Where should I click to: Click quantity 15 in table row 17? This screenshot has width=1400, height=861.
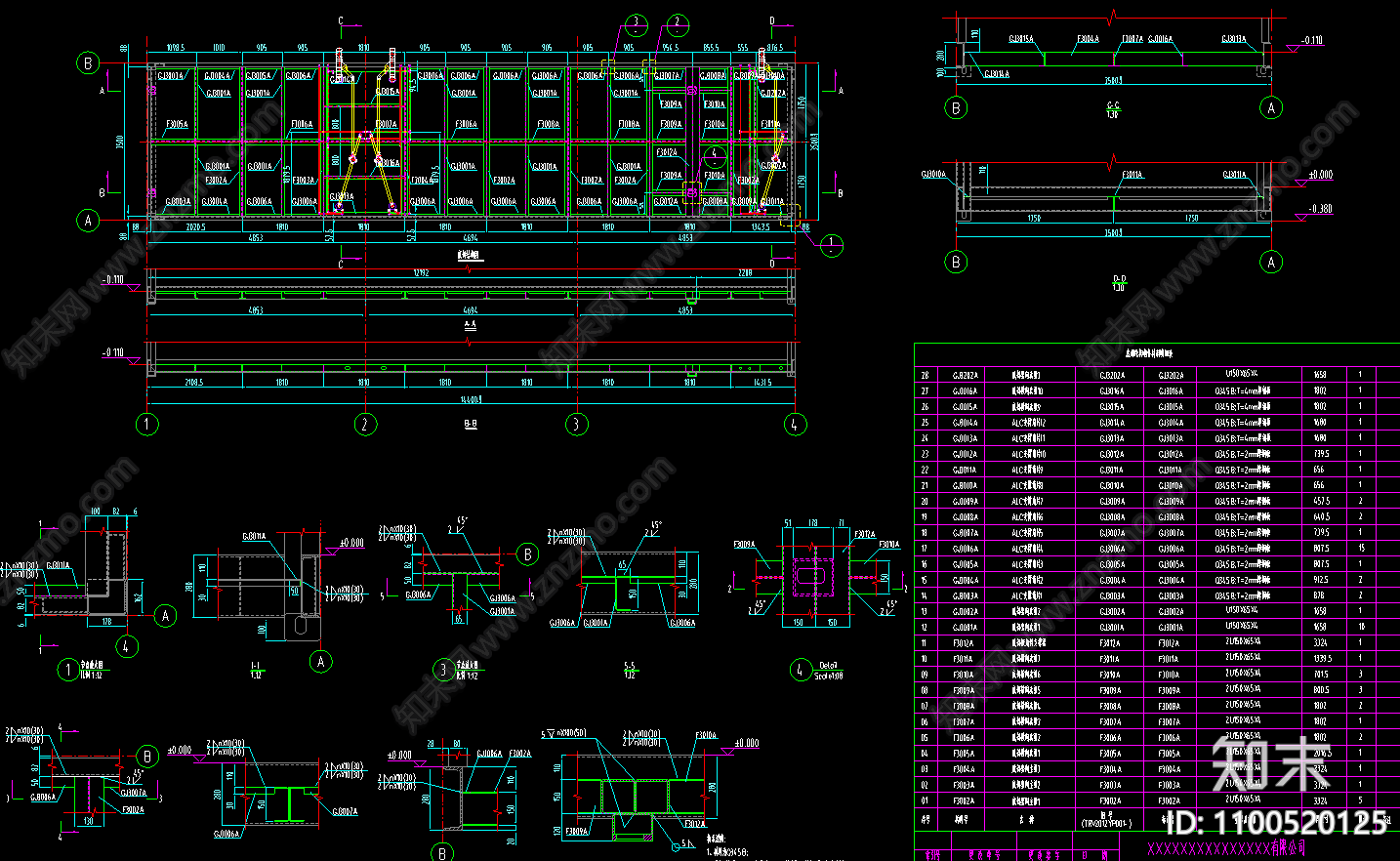tap(1361, 549)
